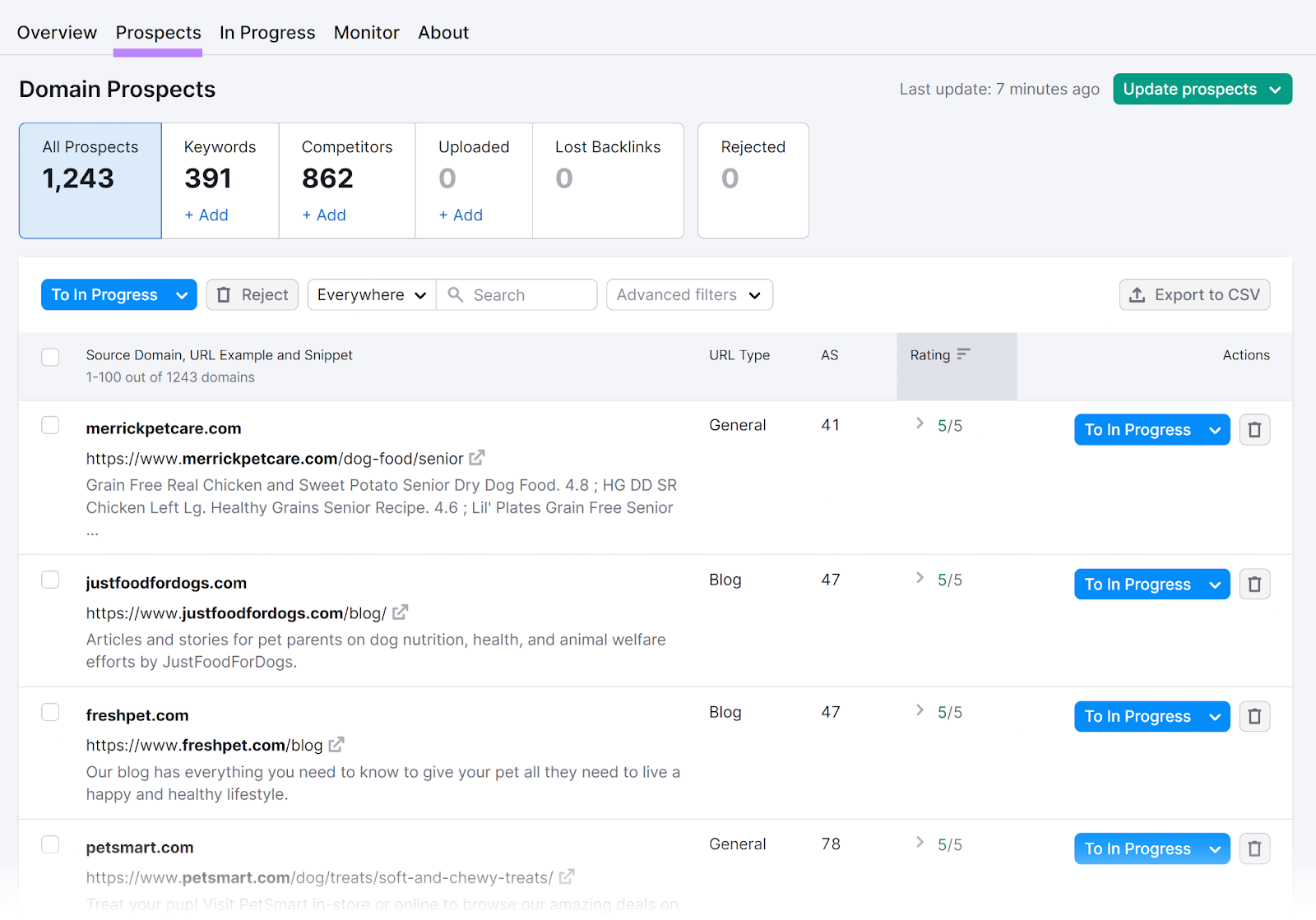
Task: Click trash icon in petsmart.com row
Action: (1254, 849)
